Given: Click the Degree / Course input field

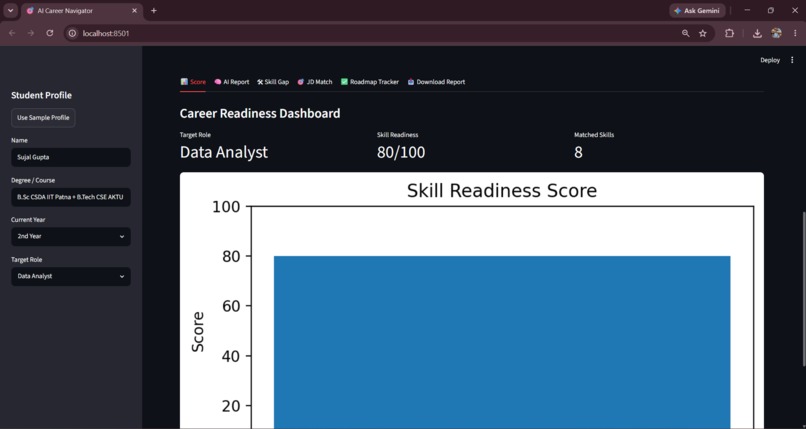Looking at the screenshot, I should tap(70, 197).
